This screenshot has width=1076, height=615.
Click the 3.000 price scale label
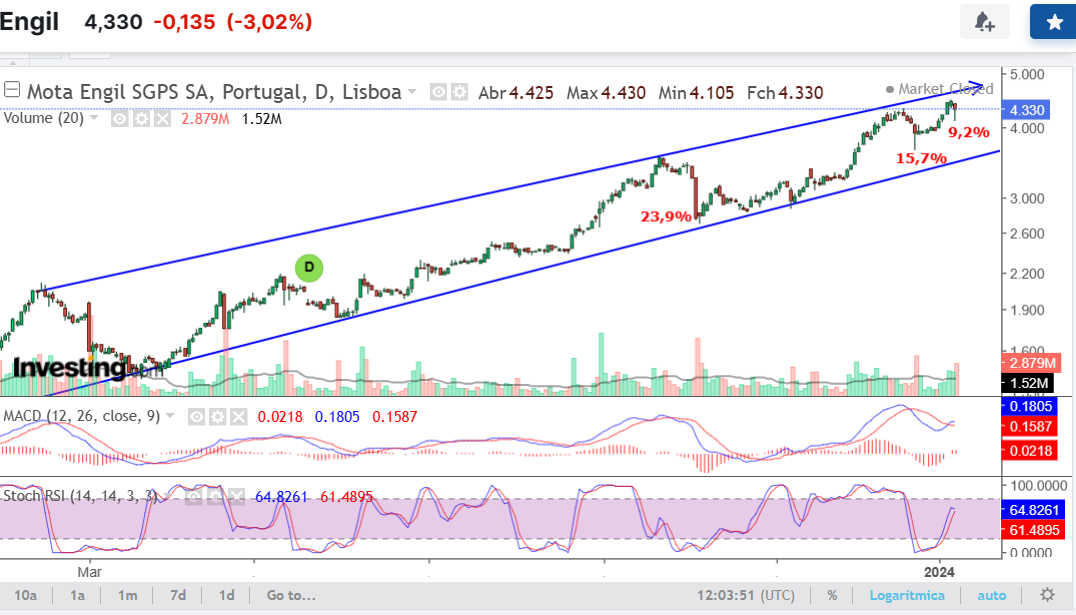click(x=1027, y=198)
